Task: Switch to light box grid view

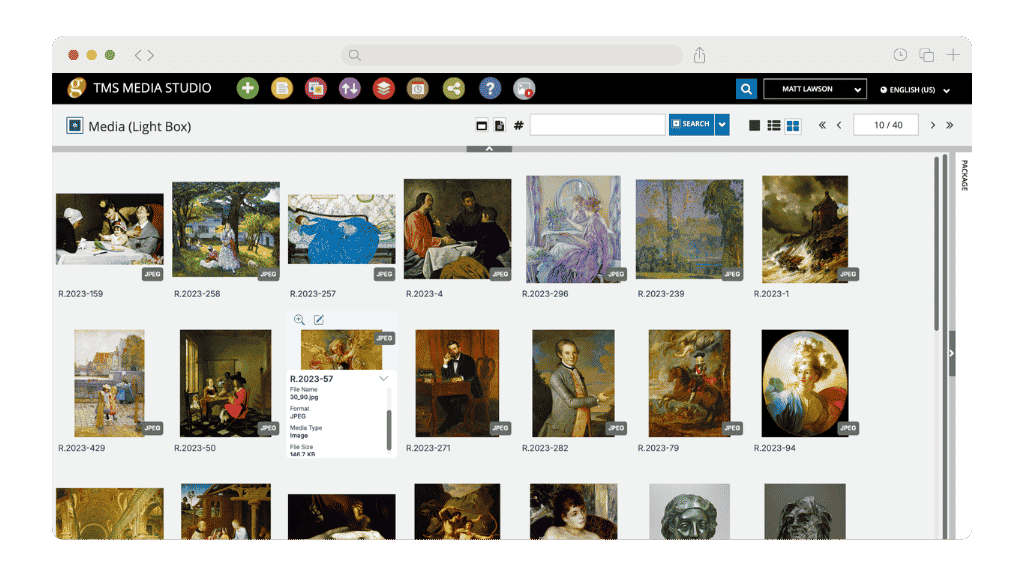Action: point(793,125)
